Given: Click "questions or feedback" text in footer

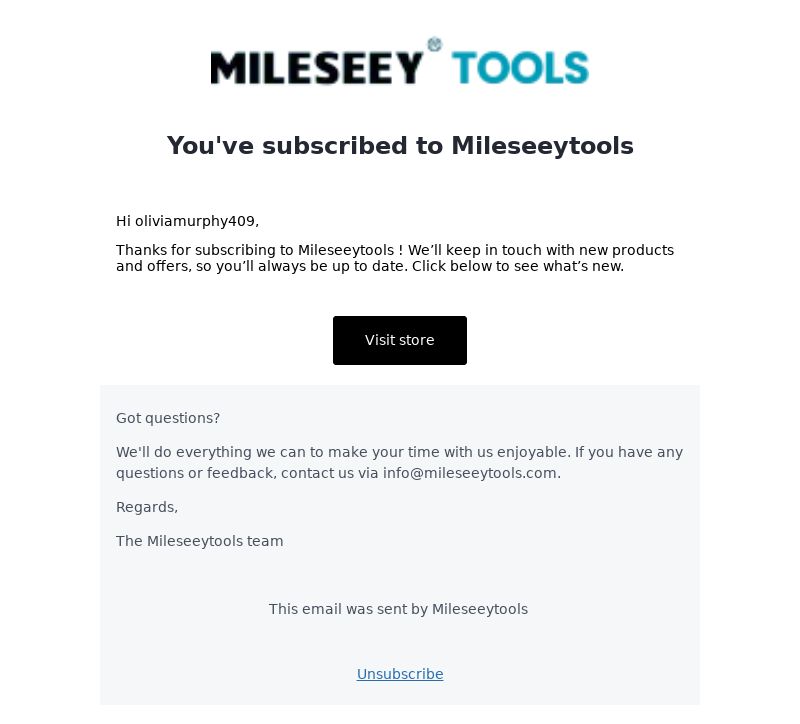Looking at the screenshot, I should click(196, 473).
